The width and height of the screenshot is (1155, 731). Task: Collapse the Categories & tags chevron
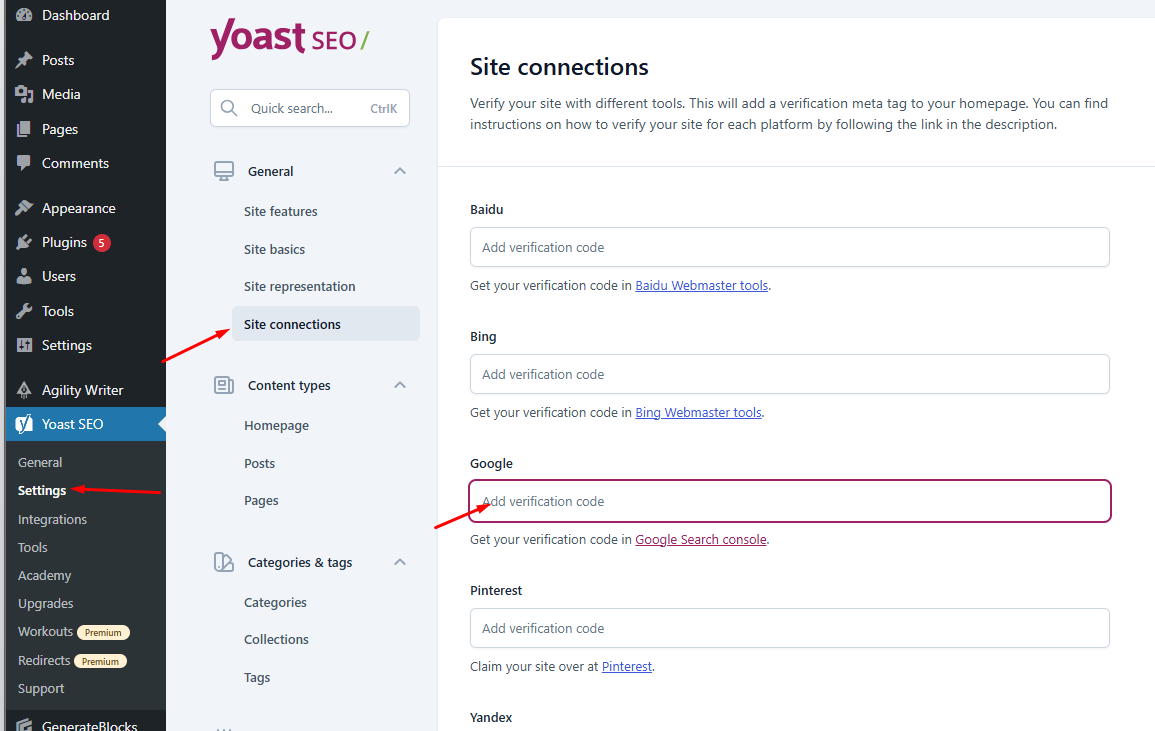[x=400, y=562]
